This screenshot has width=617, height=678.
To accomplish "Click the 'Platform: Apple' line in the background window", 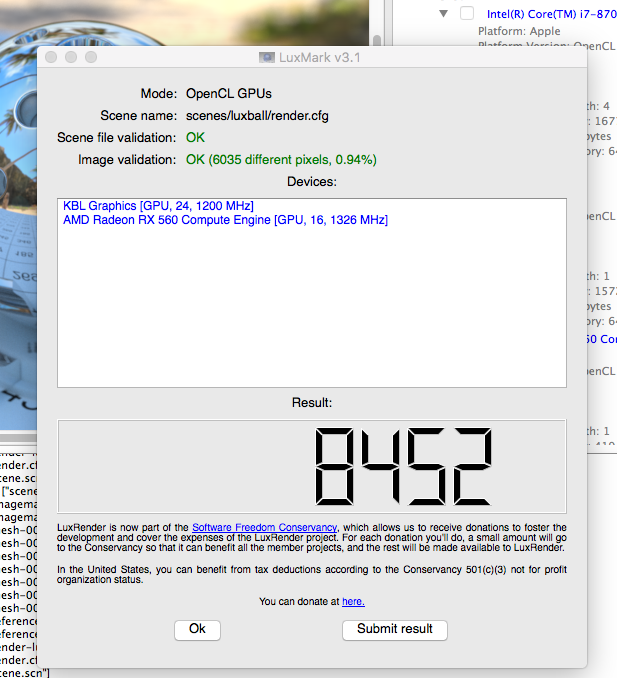I will point(519,31).
